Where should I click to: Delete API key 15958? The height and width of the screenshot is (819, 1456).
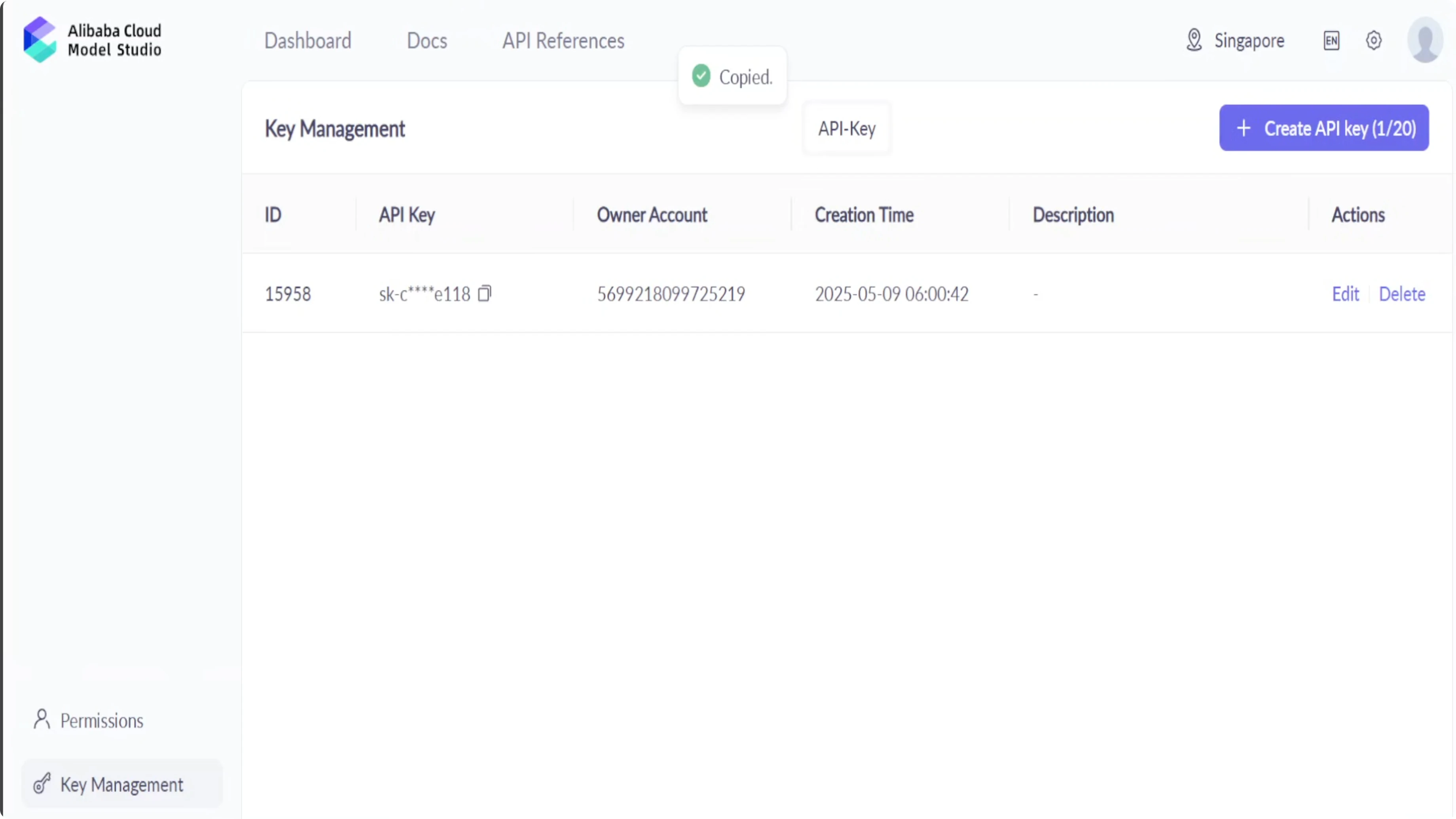coord(1402,294)
